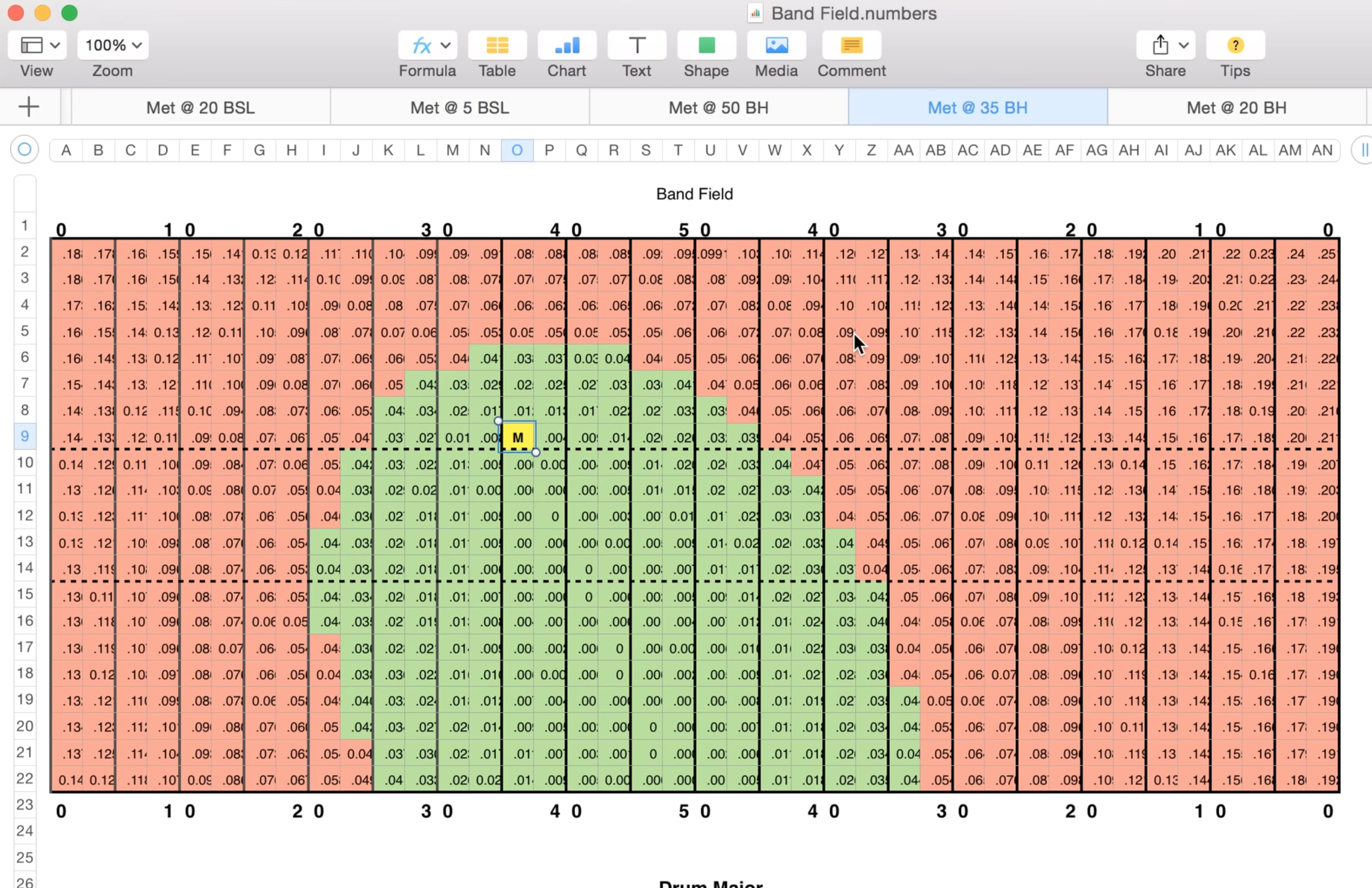The image size is (1372, 888).
Task: Click the add new sheet plus button
Action: point(29,106)
